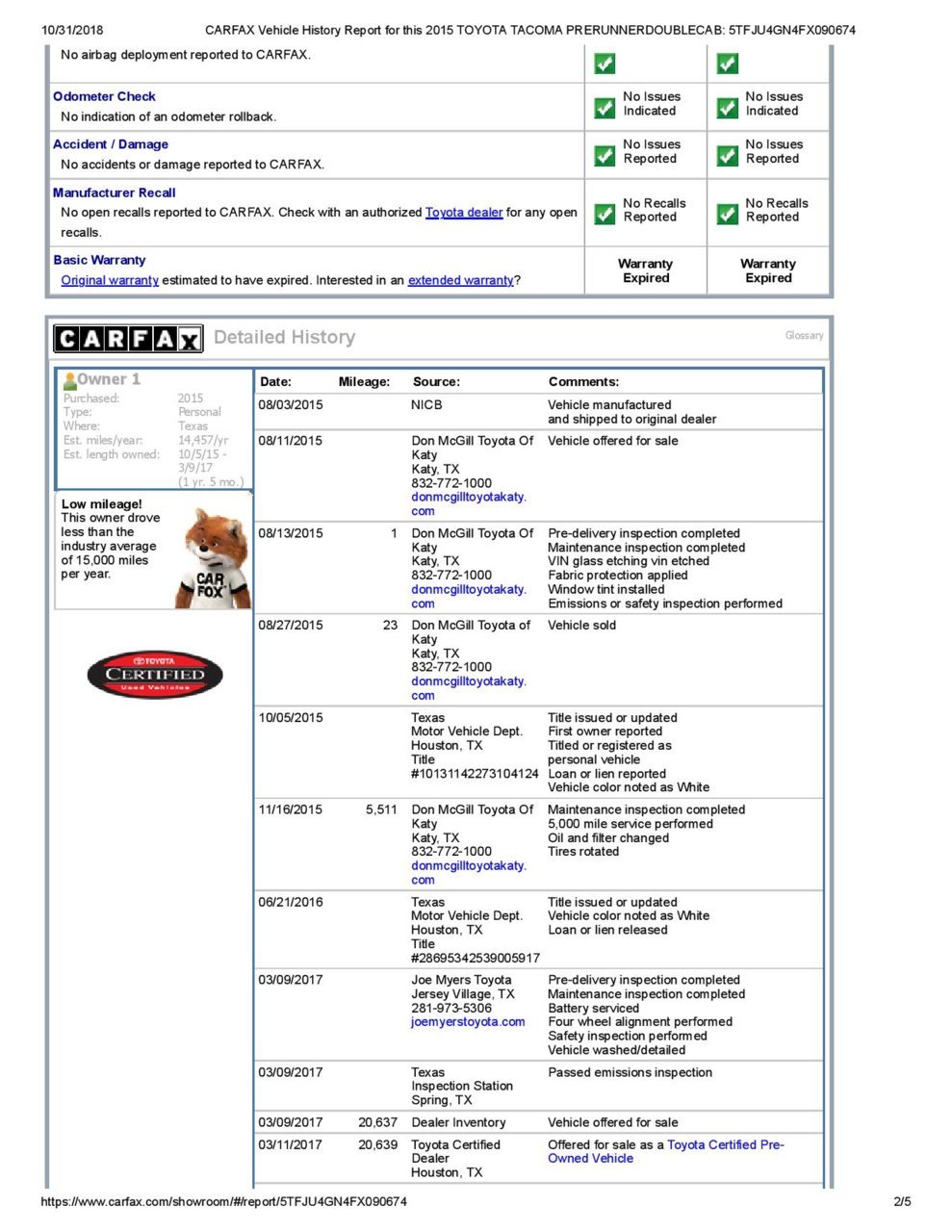Select the Dealer Inventory source

click(458, 1122)
